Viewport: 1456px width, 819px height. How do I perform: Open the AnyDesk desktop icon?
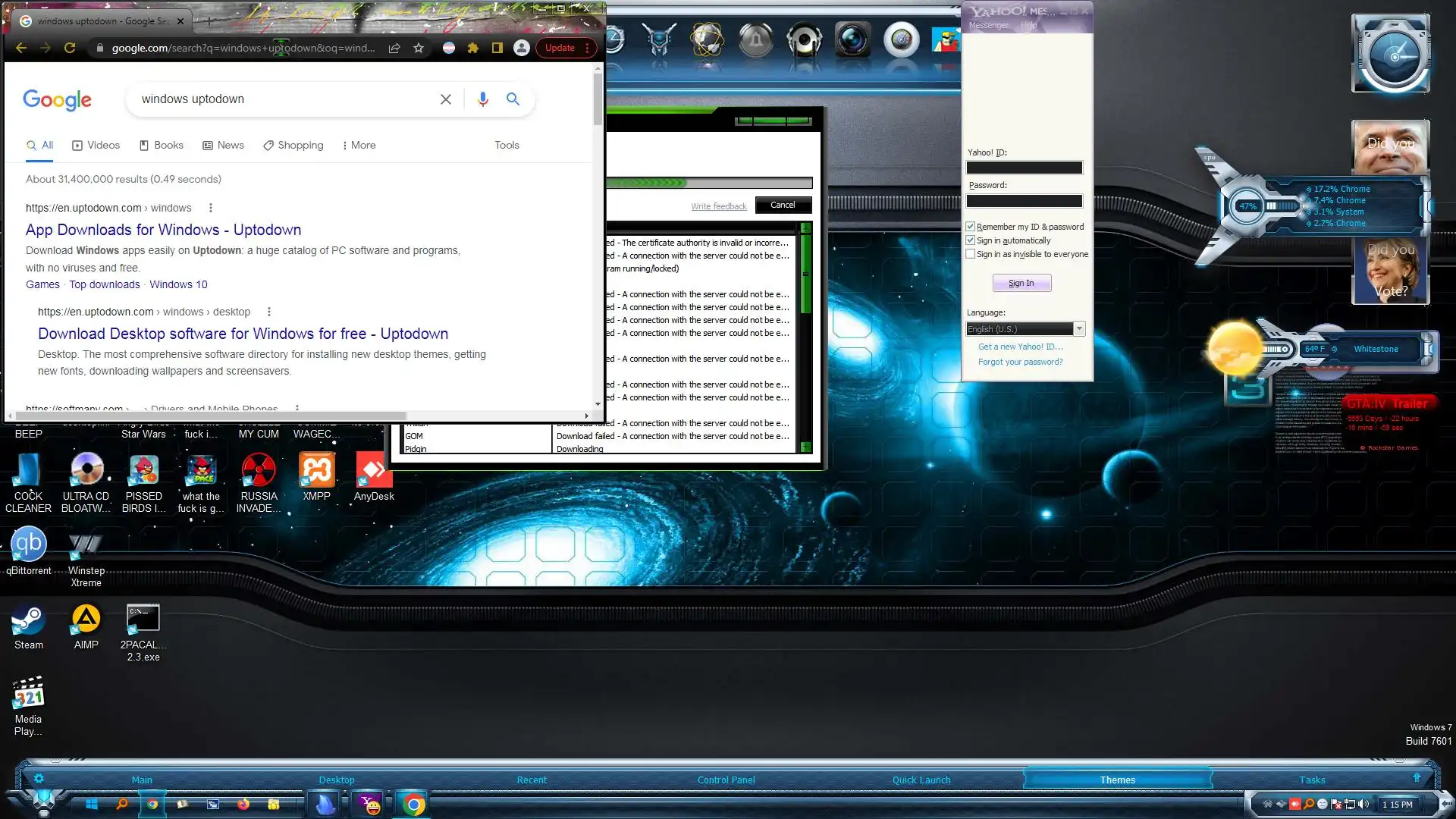click(374, 471)
